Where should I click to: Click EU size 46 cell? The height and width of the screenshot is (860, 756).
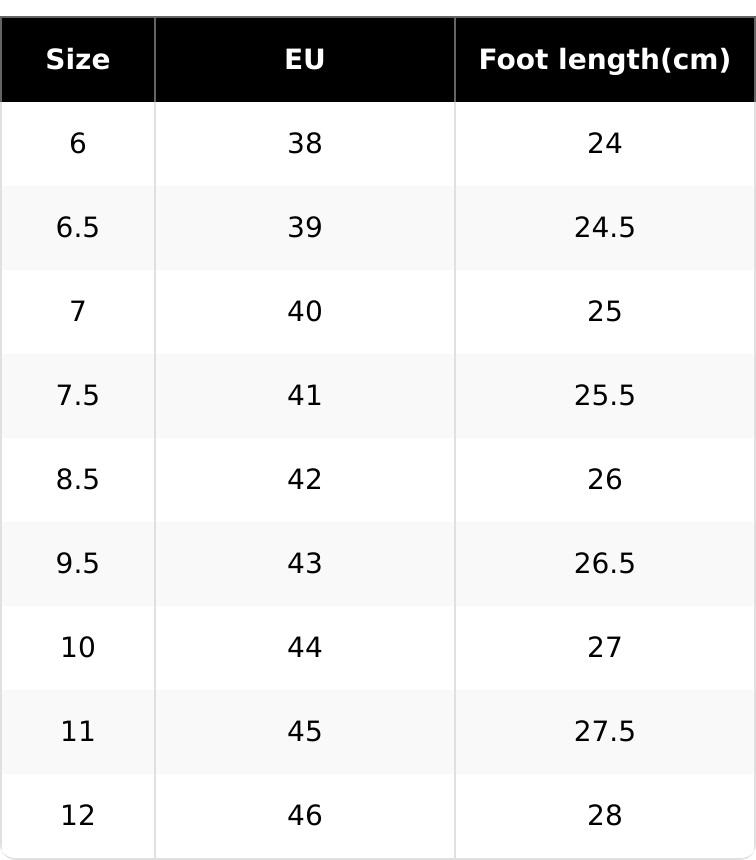coord(305,816)
